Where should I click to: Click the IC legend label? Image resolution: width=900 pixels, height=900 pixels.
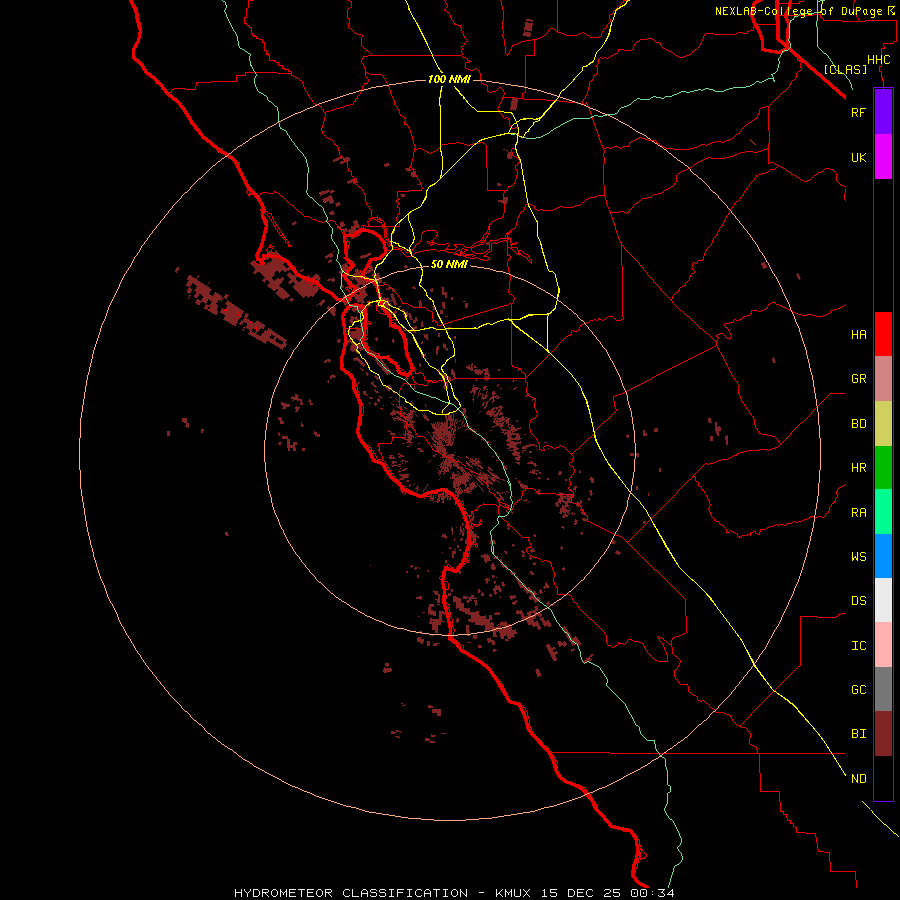pyautogui.click(x=858, y=645)
